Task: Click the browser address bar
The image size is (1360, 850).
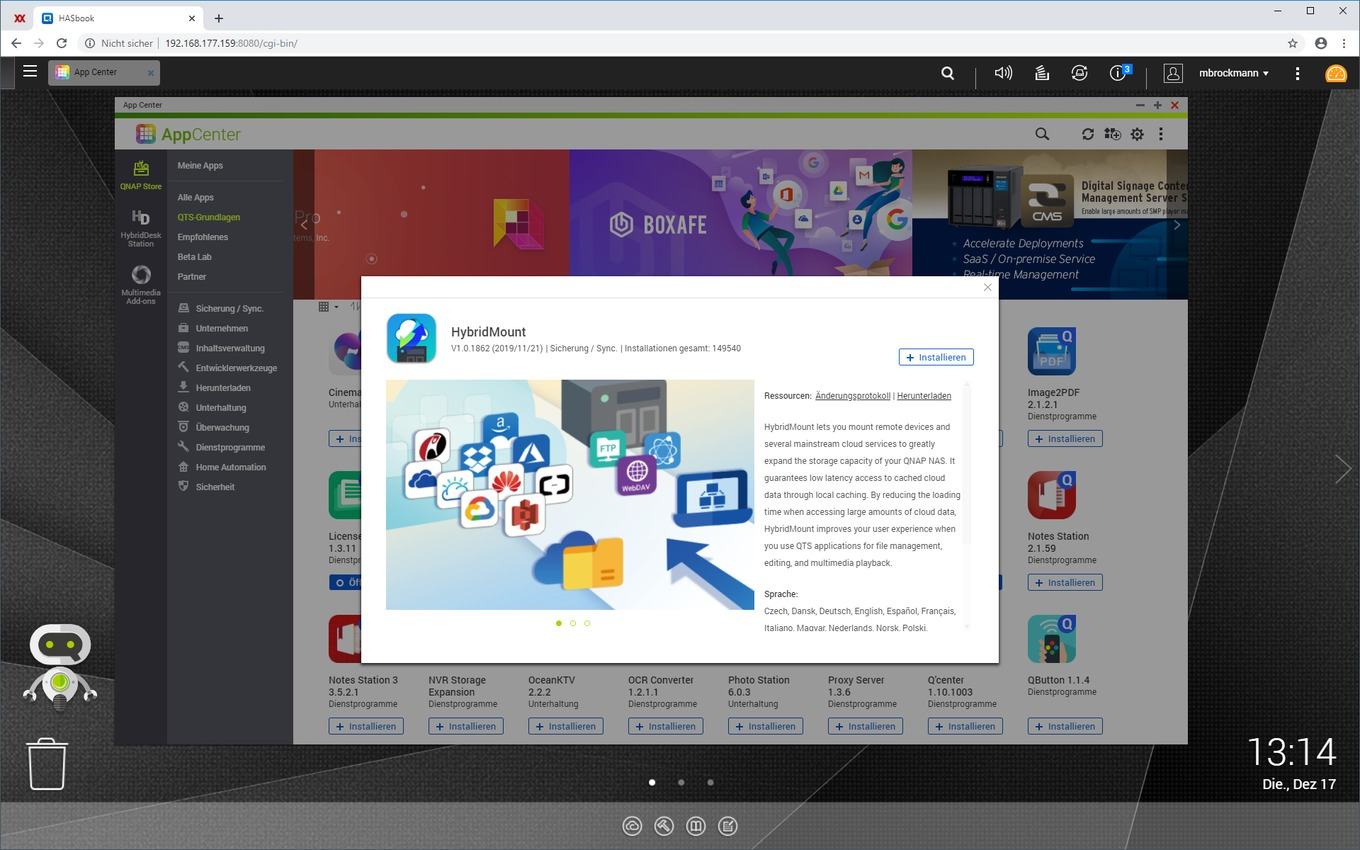Action: (x=680, y=43)
